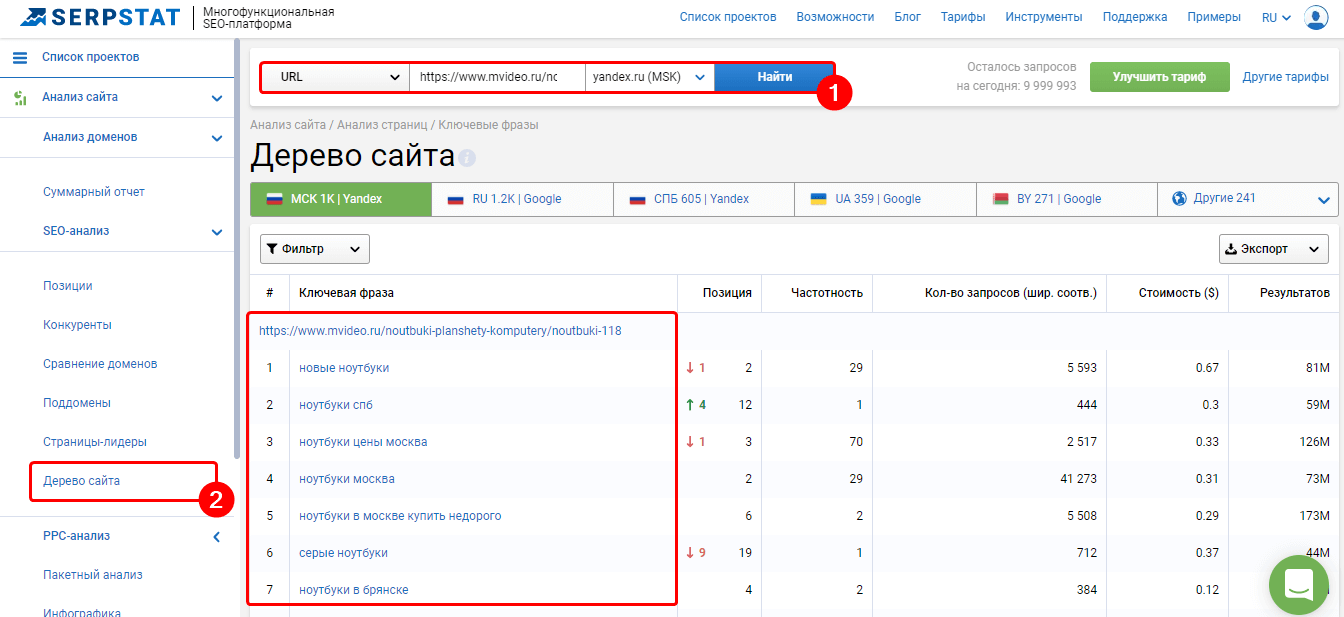Image resolution: width=1344 pixels, height=617 pixels.
Task: Open Сравнение доменов in the sidebar
Action: coord(100,364)
